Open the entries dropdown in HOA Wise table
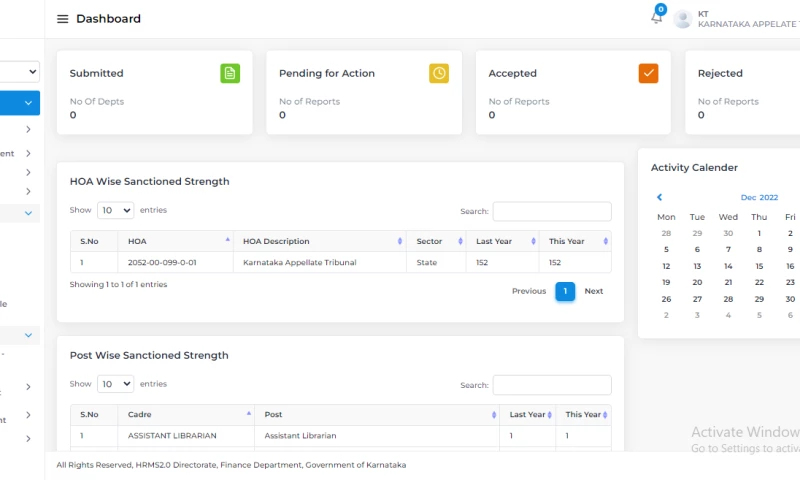Screen dimensions: 800x480 point(115,210)
